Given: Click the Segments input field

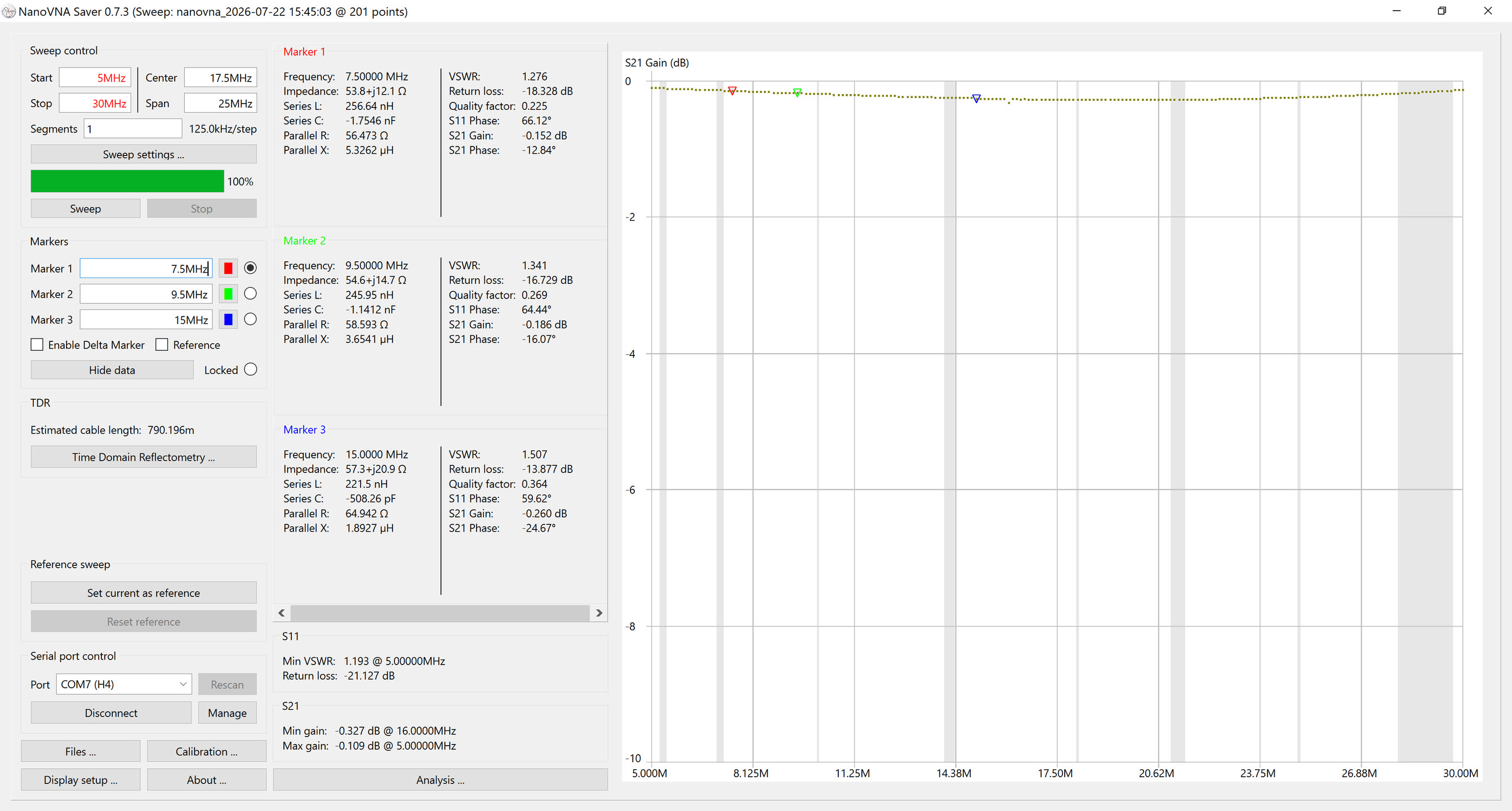Looking at the screenshot, I should 134,129.
